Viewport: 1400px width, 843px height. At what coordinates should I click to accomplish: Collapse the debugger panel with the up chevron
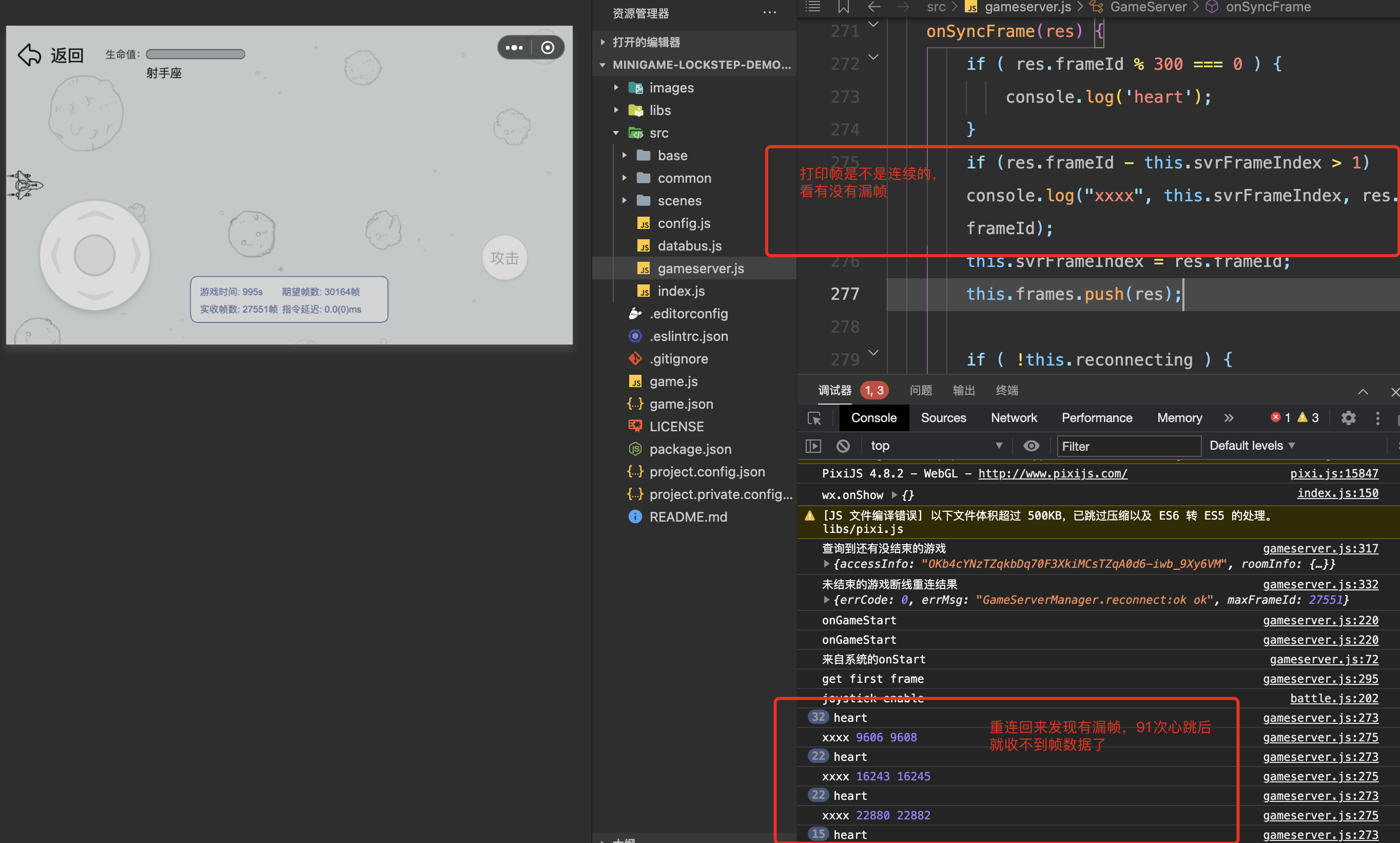pyautogui.click(x=1363, y=392)
